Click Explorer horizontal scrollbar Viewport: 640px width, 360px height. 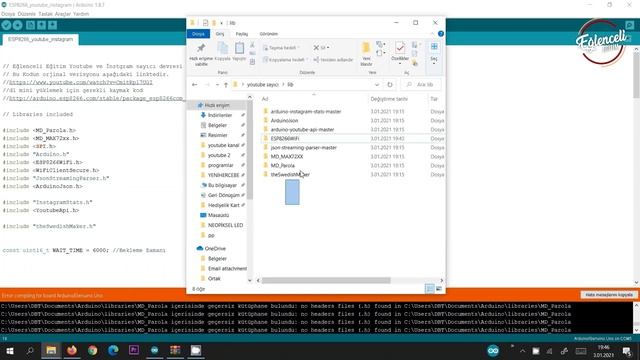coord(326,280)
